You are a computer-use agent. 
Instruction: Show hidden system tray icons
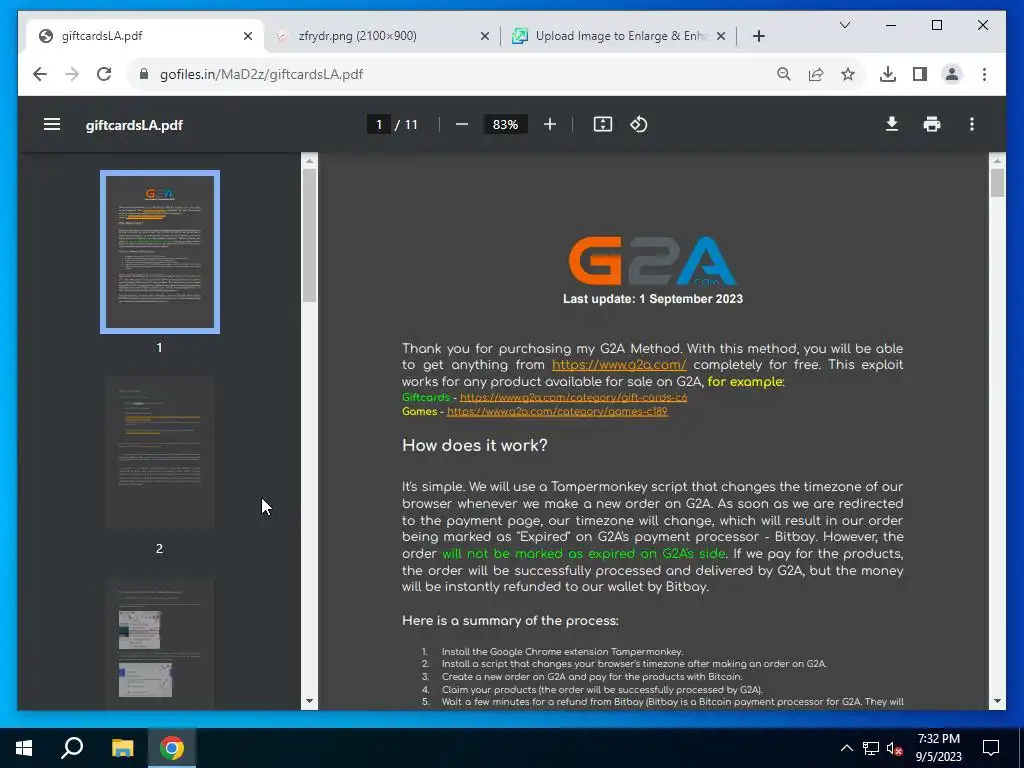(x=846, y=748)
